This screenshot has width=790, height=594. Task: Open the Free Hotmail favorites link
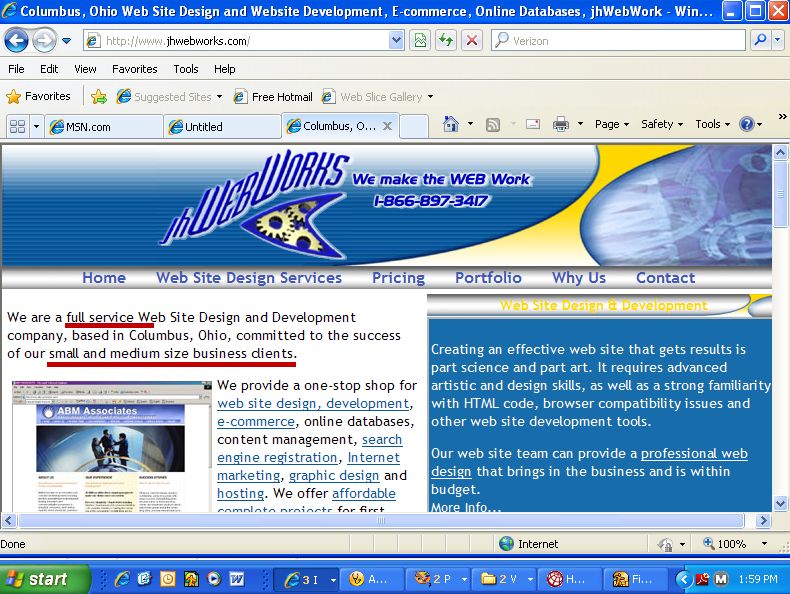coord(273,96)
